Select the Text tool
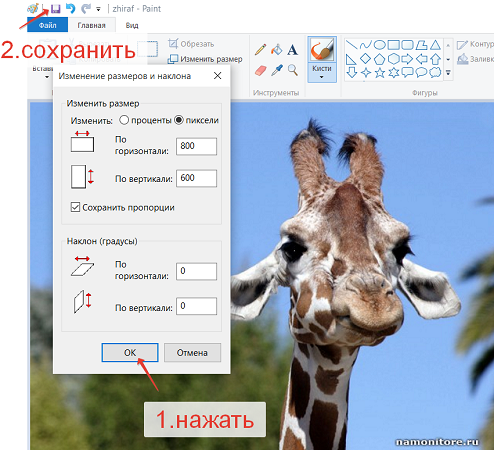 (x=292, y=50)
